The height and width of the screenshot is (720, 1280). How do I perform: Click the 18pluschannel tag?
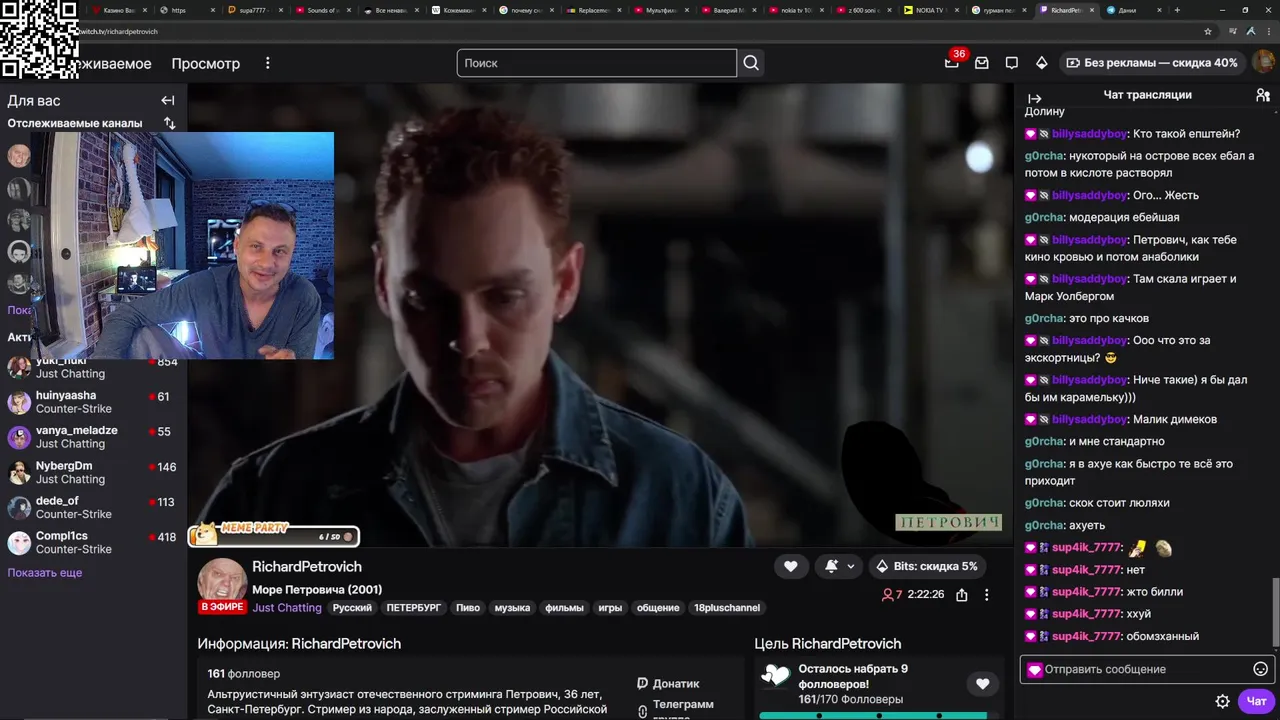pyautogui.click(x=727, y=608)
